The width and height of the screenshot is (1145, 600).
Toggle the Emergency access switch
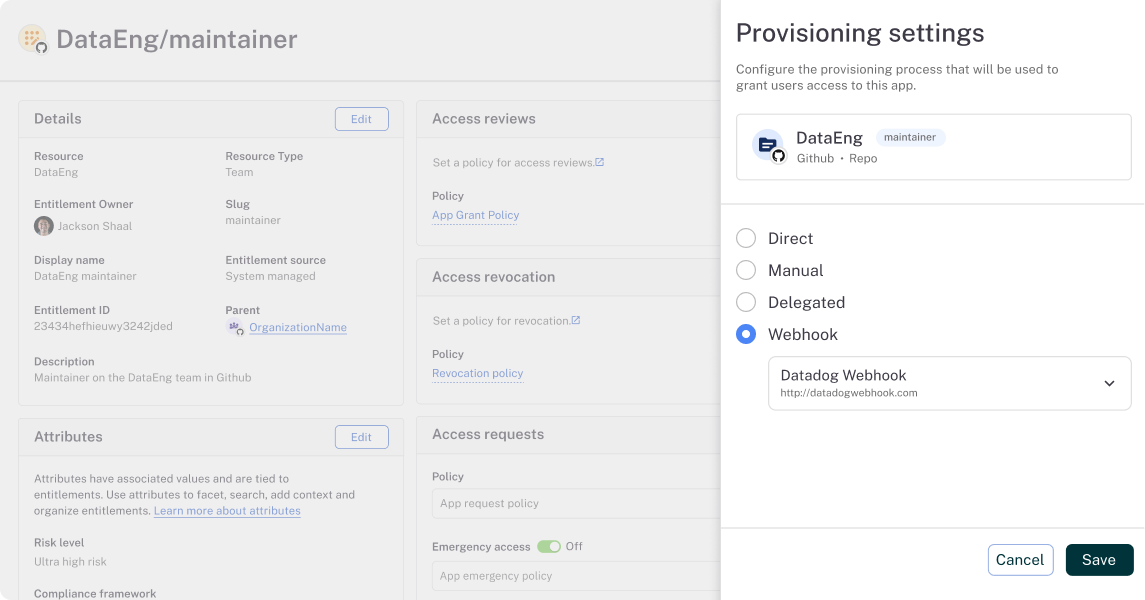549,547
